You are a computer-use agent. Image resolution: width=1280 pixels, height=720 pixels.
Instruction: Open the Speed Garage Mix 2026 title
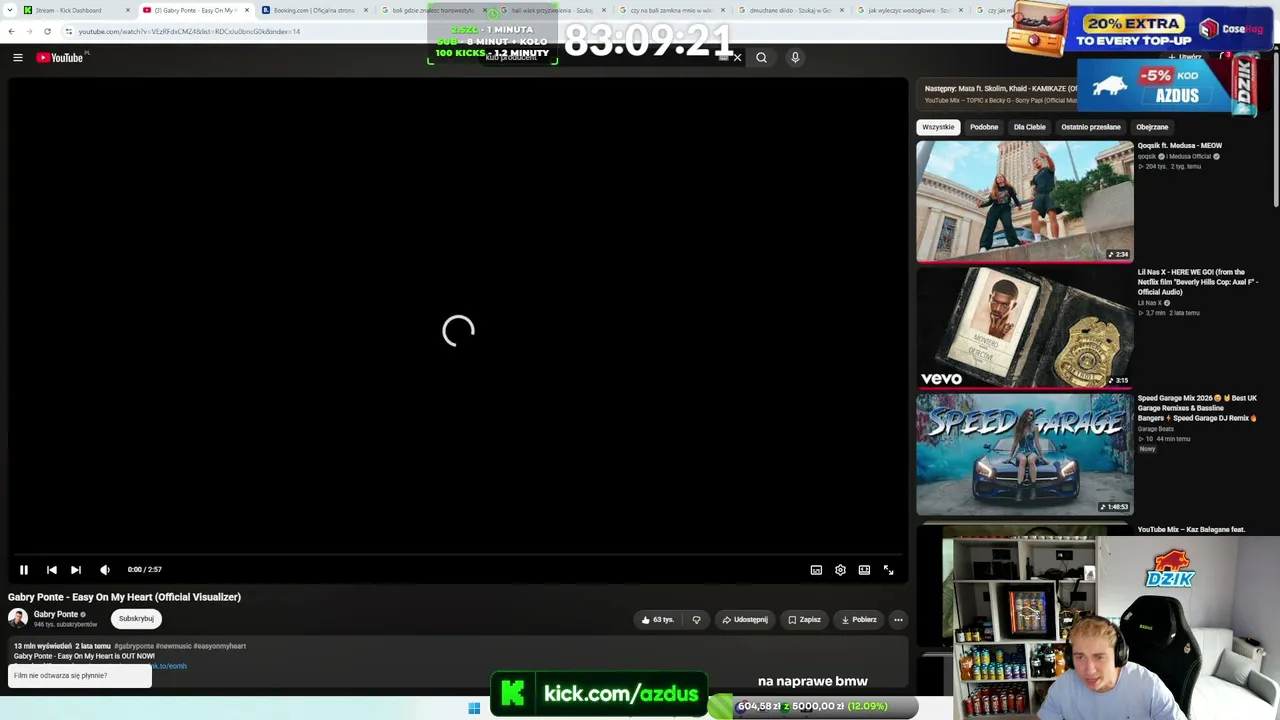click(x=1198, y=408)
